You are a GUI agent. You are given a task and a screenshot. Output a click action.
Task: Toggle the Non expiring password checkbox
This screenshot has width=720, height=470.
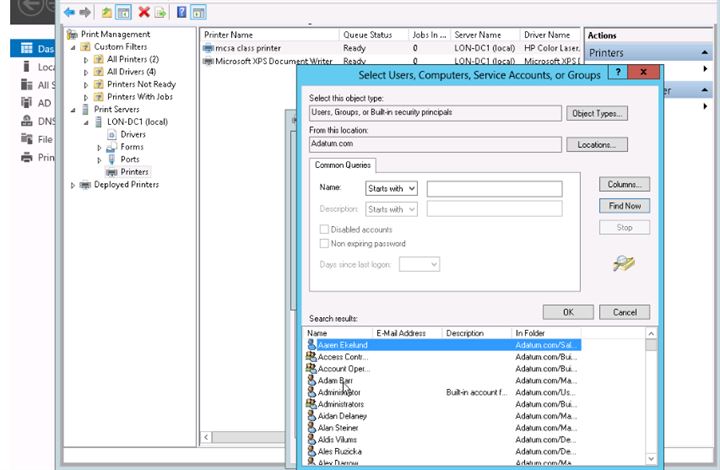324,243
